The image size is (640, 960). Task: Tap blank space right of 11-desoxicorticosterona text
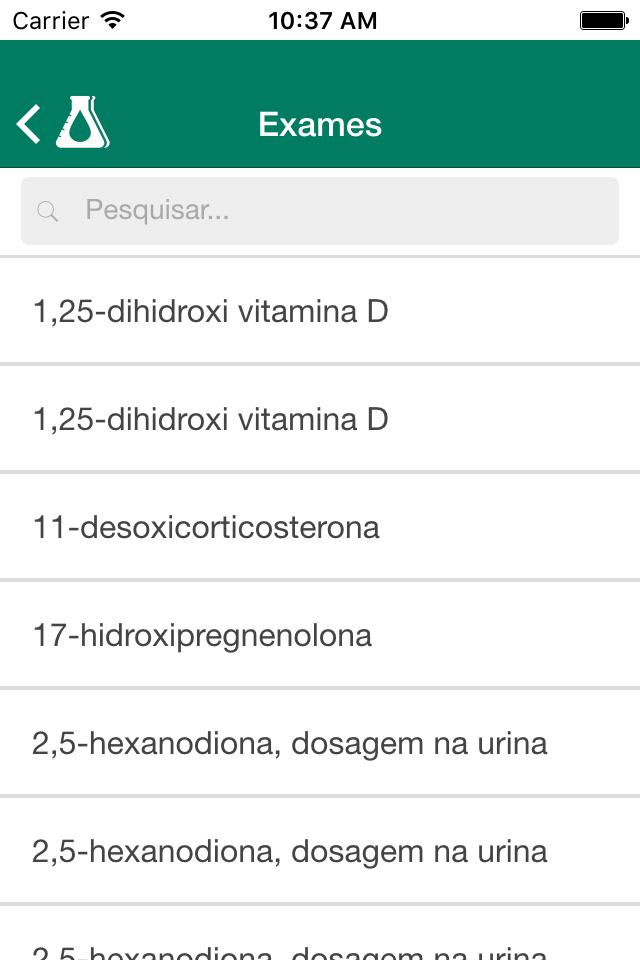(x=508, y=527)
